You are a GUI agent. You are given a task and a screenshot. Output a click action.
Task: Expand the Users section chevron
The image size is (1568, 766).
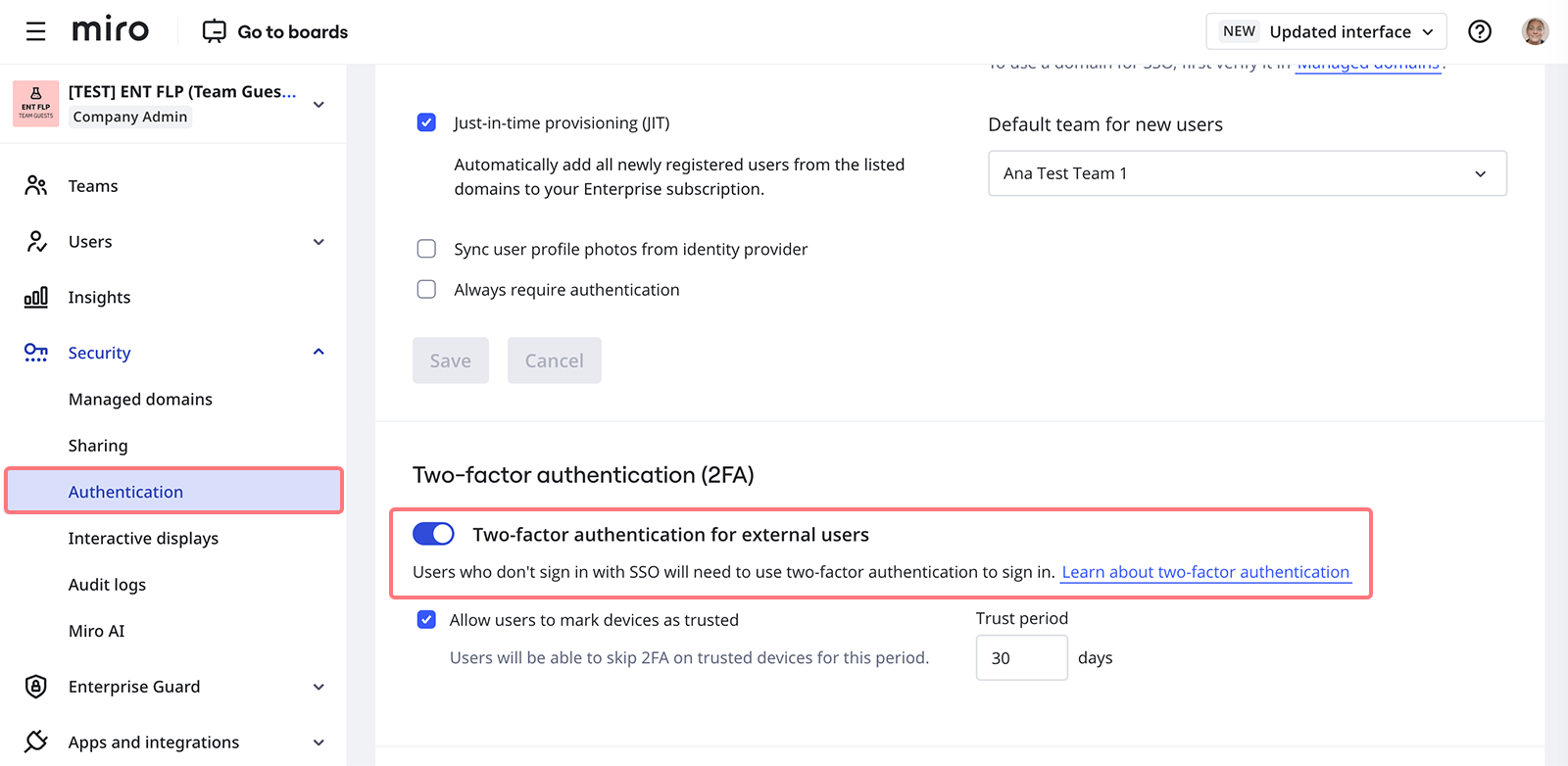[x=318, y=242]
